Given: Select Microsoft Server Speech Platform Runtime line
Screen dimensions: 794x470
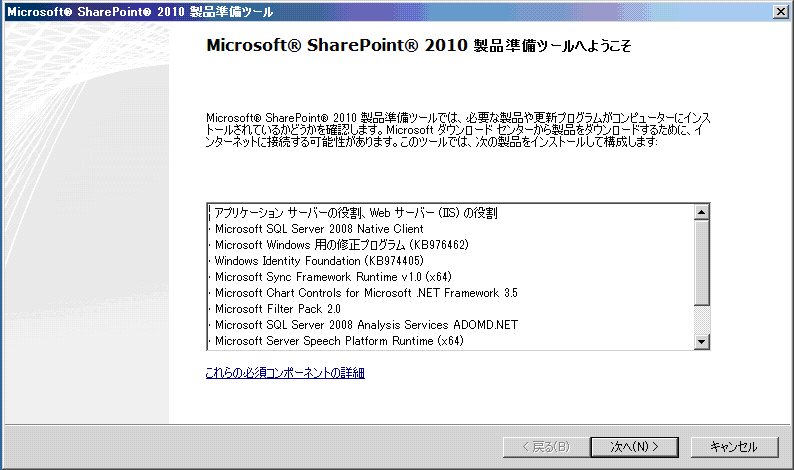Looking at the screenshot, I should point(339,341).
